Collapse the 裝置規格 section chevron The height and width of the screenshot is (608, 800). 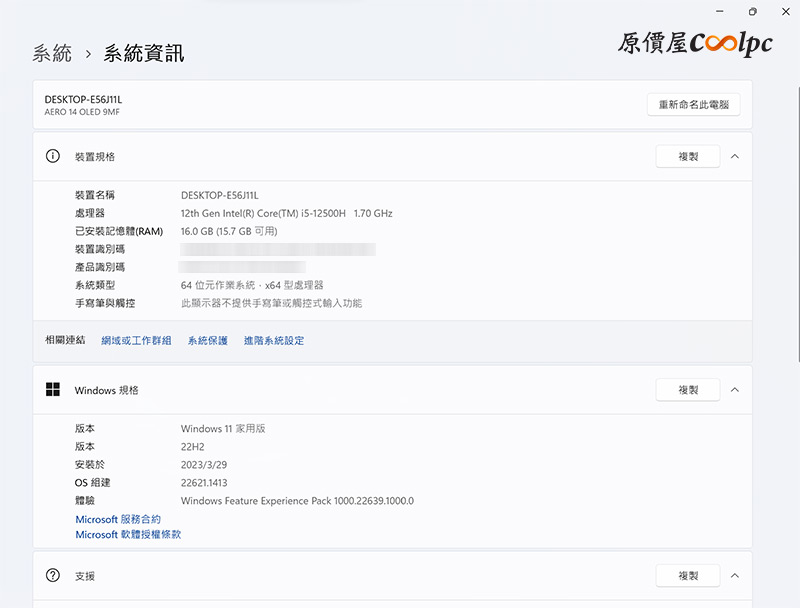(x=735, y=156)
